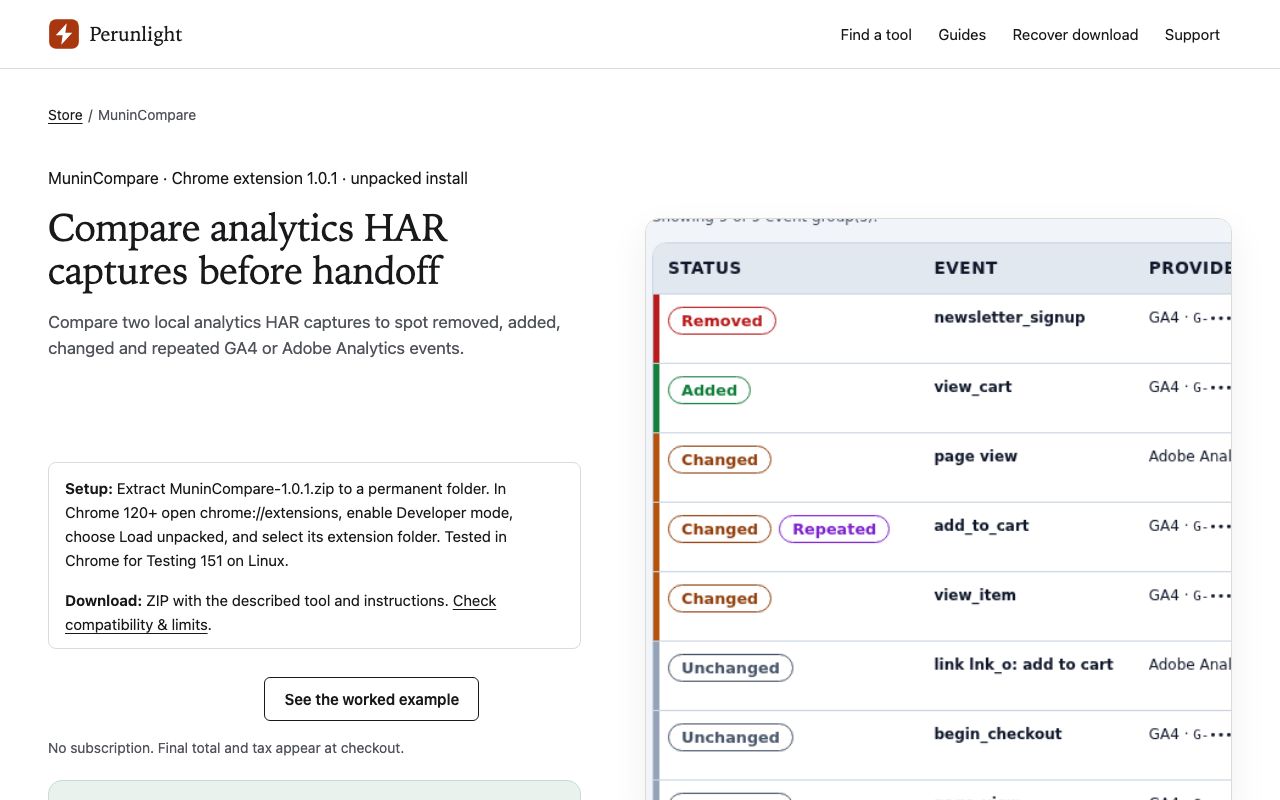Click the Compare analytics HAR captures heading
1280x800 pixels.
[247, 249]
